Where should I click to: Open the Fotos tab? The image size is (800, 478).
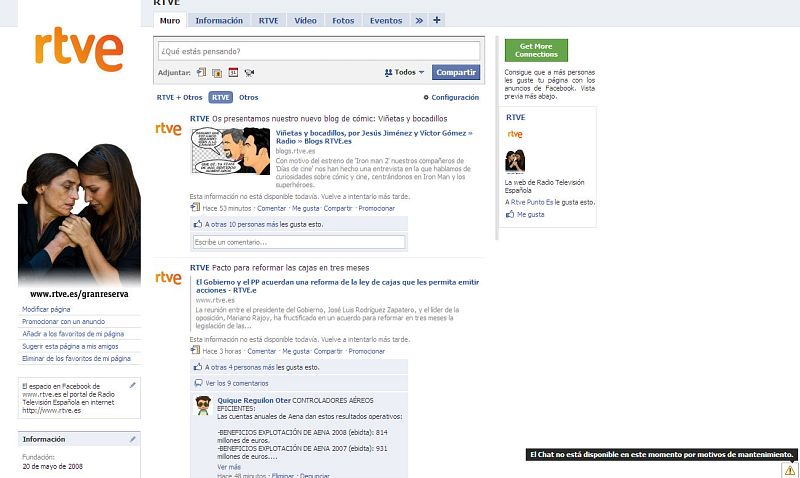click(x=343, y=20)
